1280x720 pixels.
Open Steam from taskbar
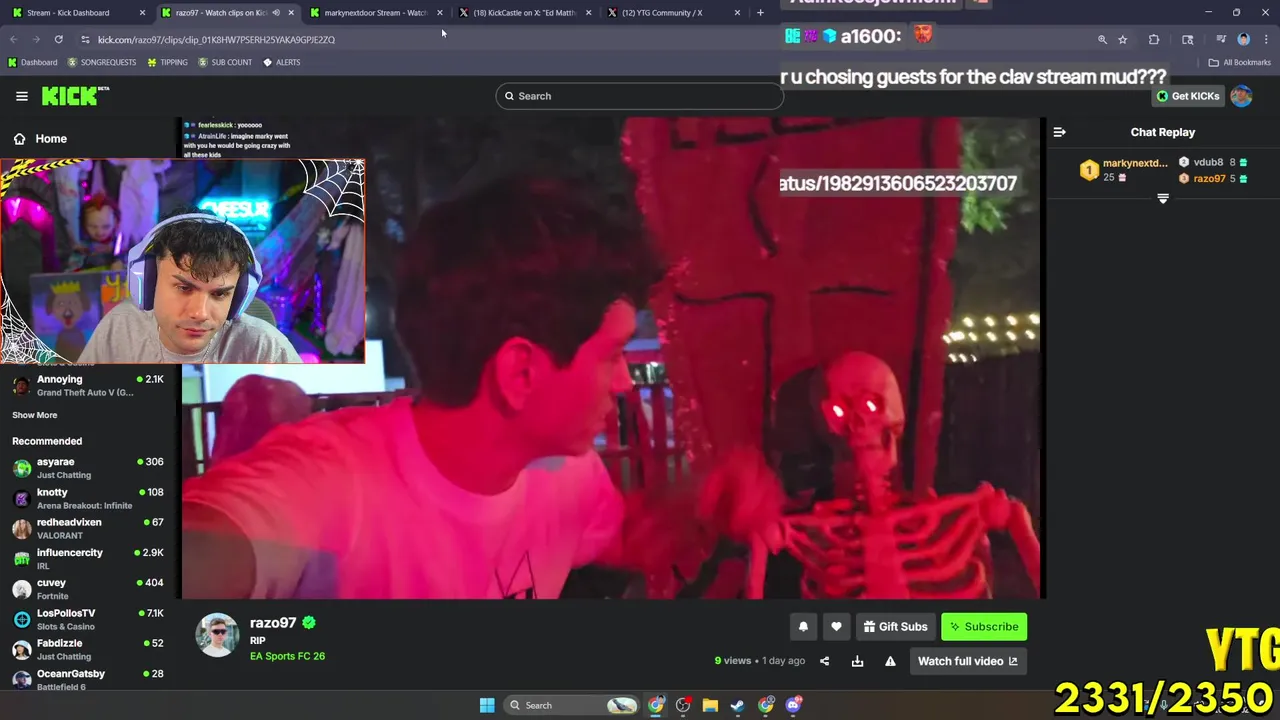pyautogui.click(x=737, y=705)
